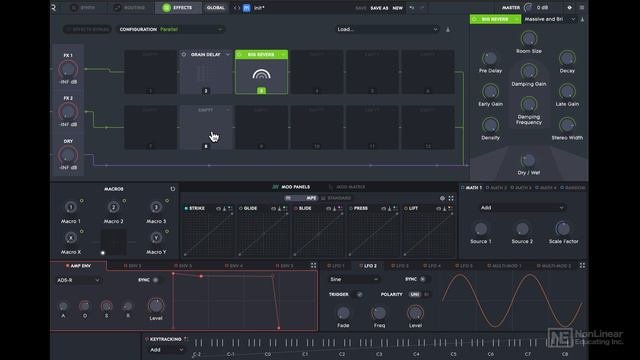Open the Math Add operation dropdown

[522, 208]
